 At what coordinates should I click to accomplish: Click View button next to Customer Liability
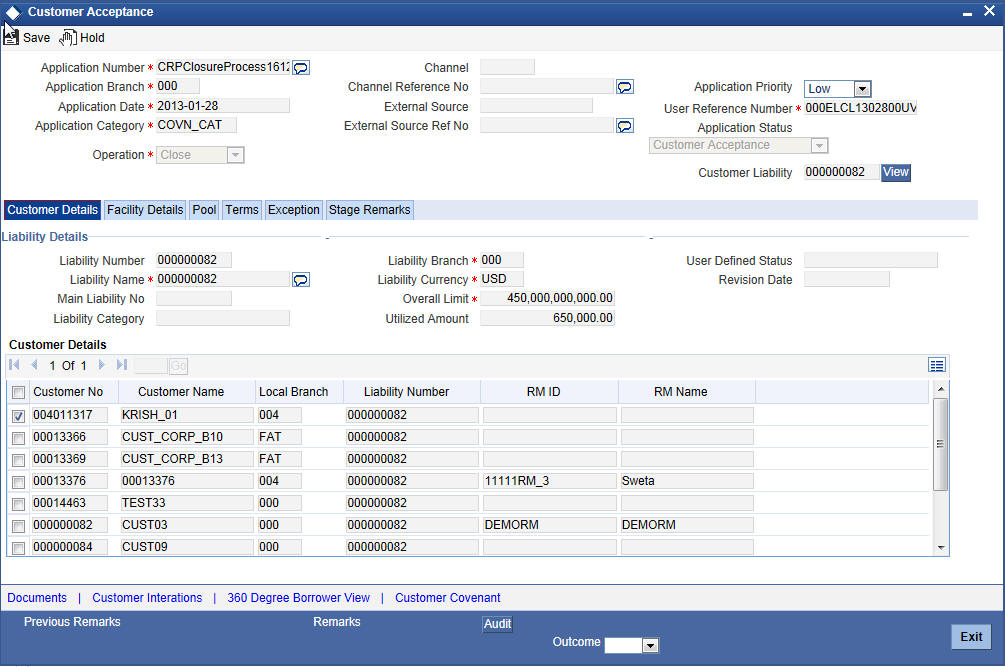pyautogui.click(x=895, y=172)
